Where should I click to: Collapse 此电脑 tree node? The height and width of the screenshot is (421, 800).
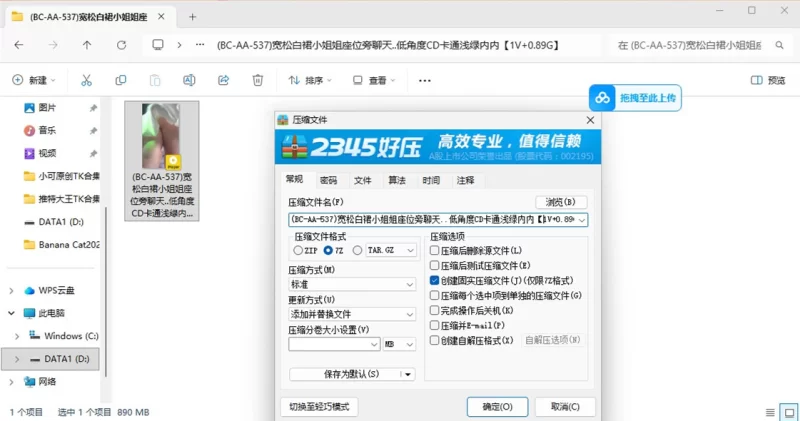pyautogui.click(x=11, y=313)
